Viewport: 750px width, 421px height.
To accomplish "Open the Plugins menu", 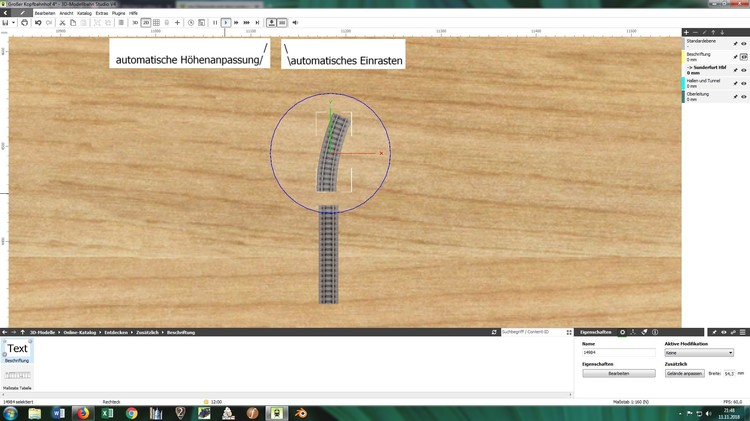I will click(119, 12).
